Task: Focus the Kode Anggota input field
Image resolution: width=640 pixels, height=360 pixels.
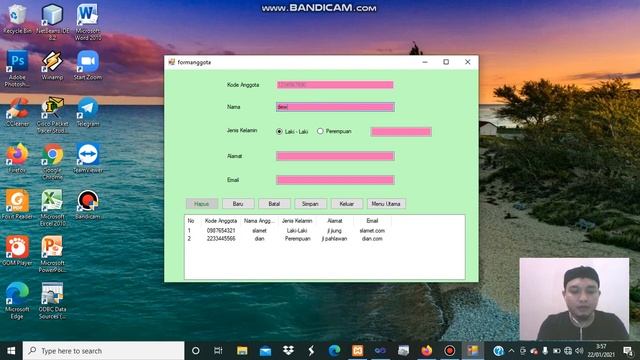Action: click(335, 84)
